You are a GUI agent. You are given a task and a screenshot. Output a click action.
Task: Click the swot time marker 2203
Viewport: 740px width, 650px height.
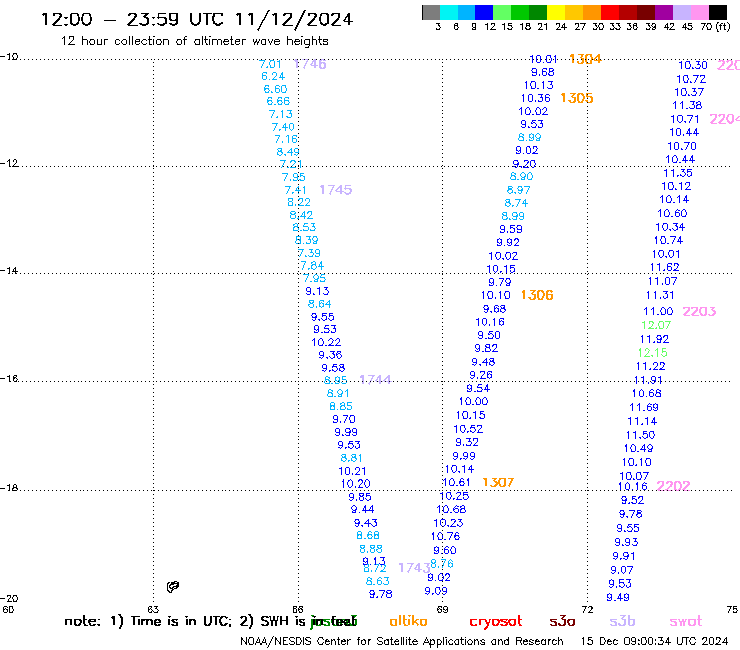[699, 312]
